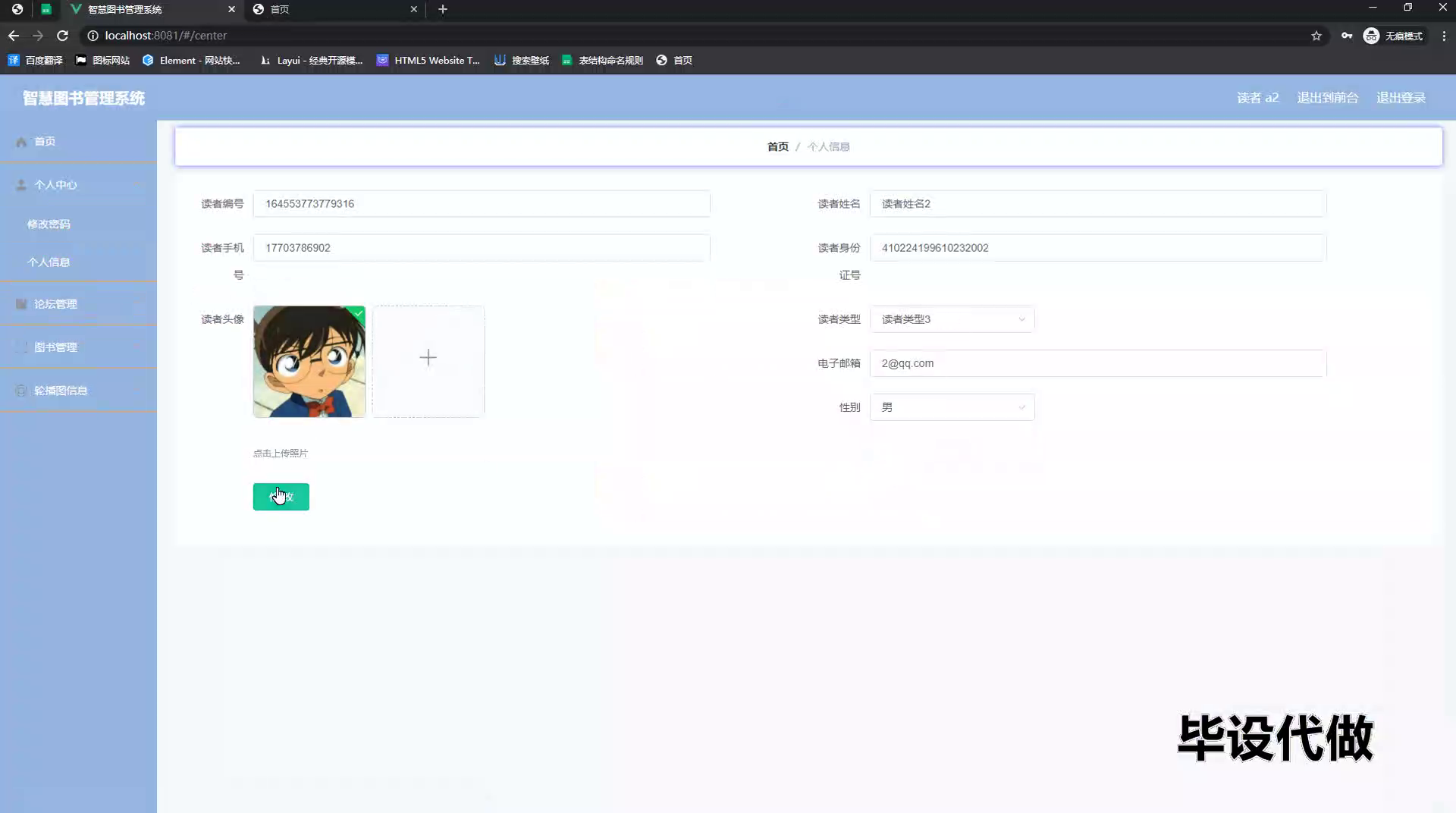The image size is (1456, 813).
Task: Click the icon beside 图书管理
Action: click(21, 347)
